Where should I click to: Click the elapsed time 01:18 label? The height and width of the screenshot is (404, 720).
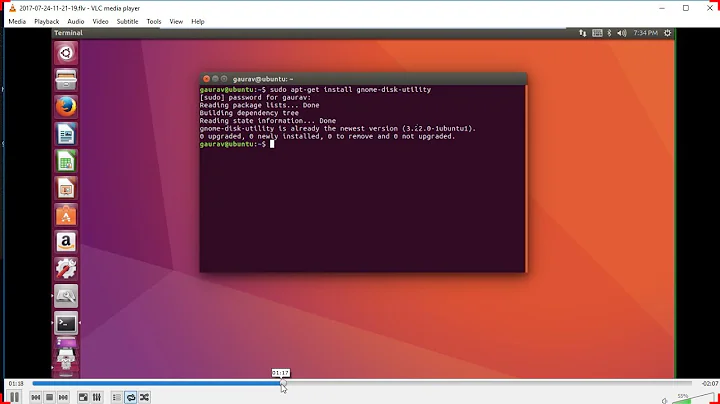click(x=16, y=383)
